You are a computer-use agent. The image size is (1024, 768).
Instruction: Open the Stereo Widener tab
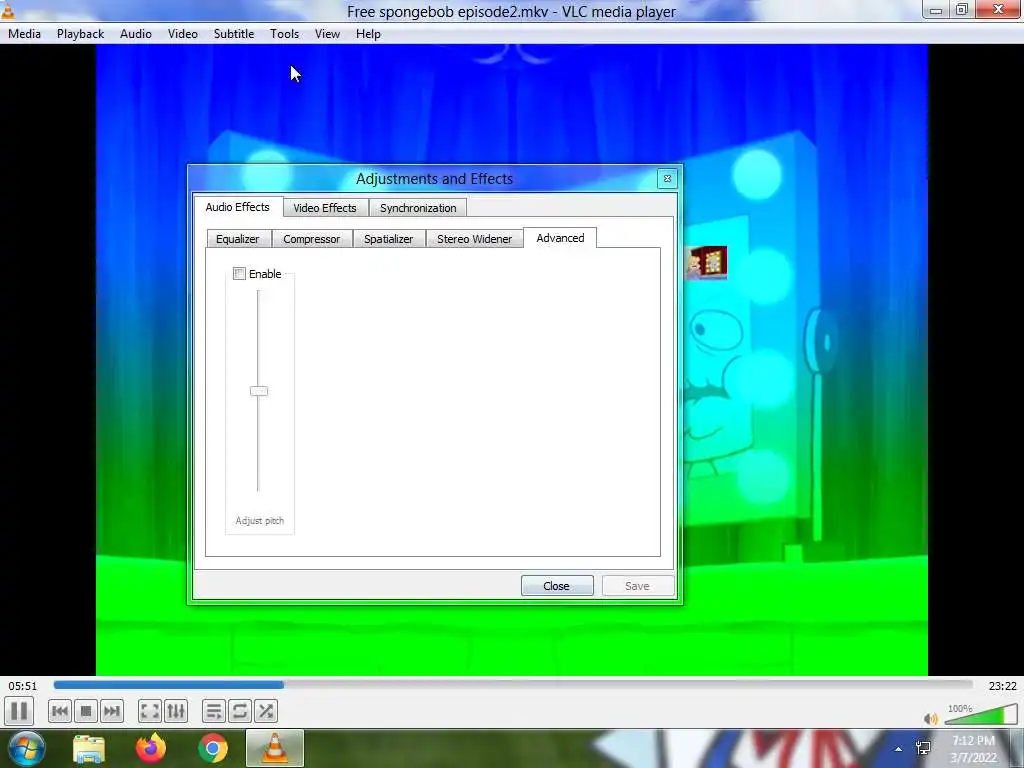click(x=475, y=239)
